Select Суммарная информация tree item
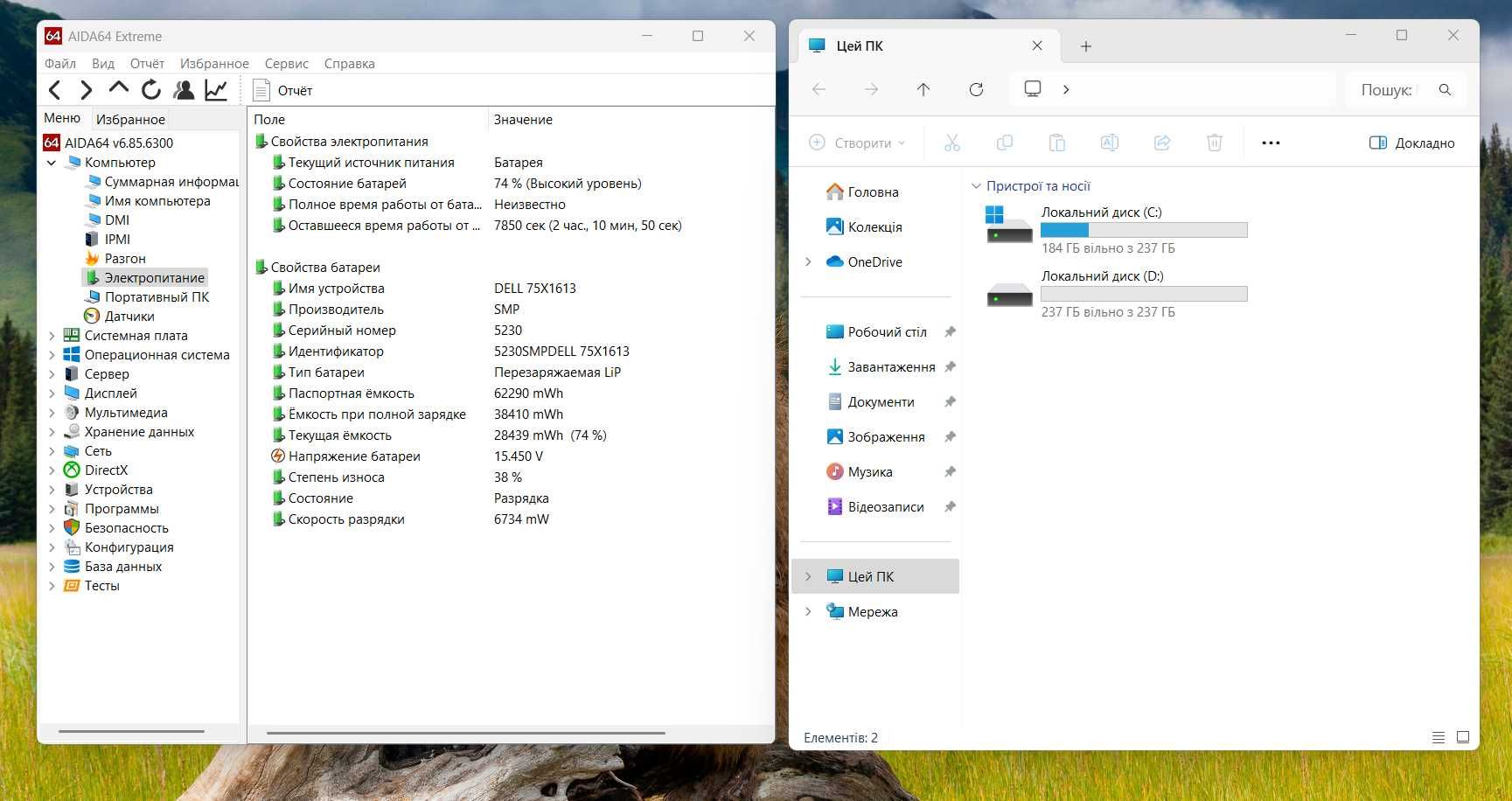Viewport: 1512px width, 801px height. coord(161,182)
